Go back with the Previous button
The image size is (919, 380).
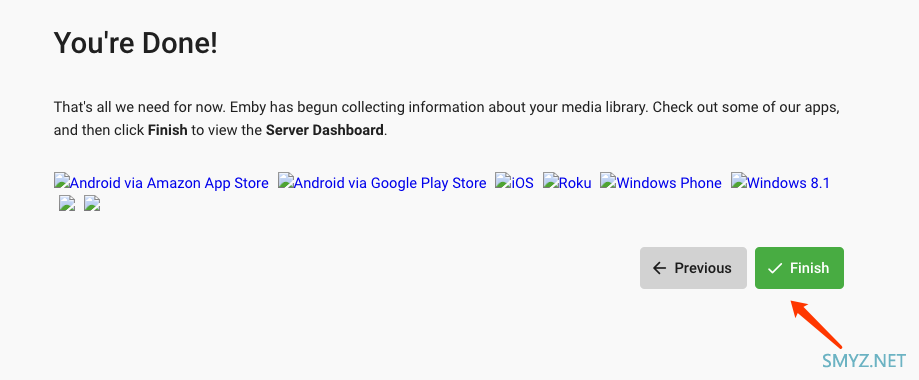coord(693,268)
